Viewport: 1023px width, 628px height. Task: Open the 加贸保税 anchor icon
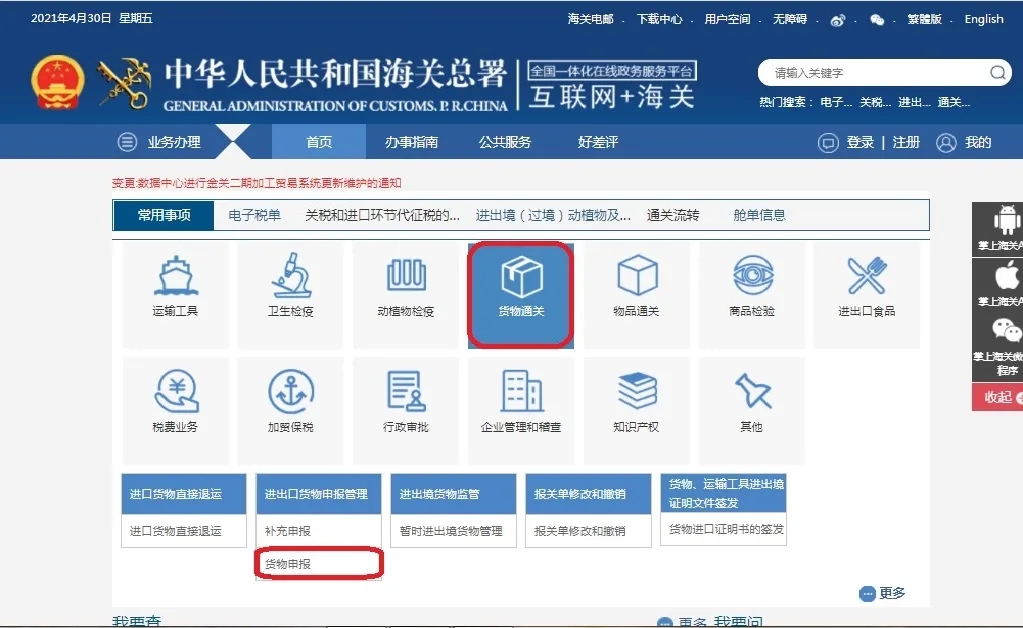(290, 392)
